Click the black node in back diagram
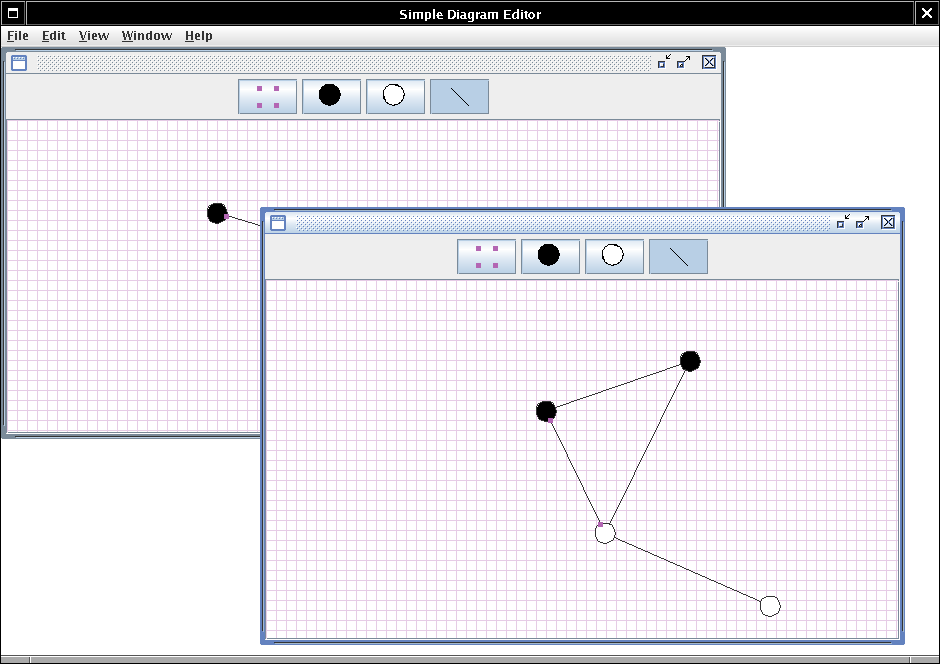The width and height of the screenshot is (940, 664). [217, 213]
